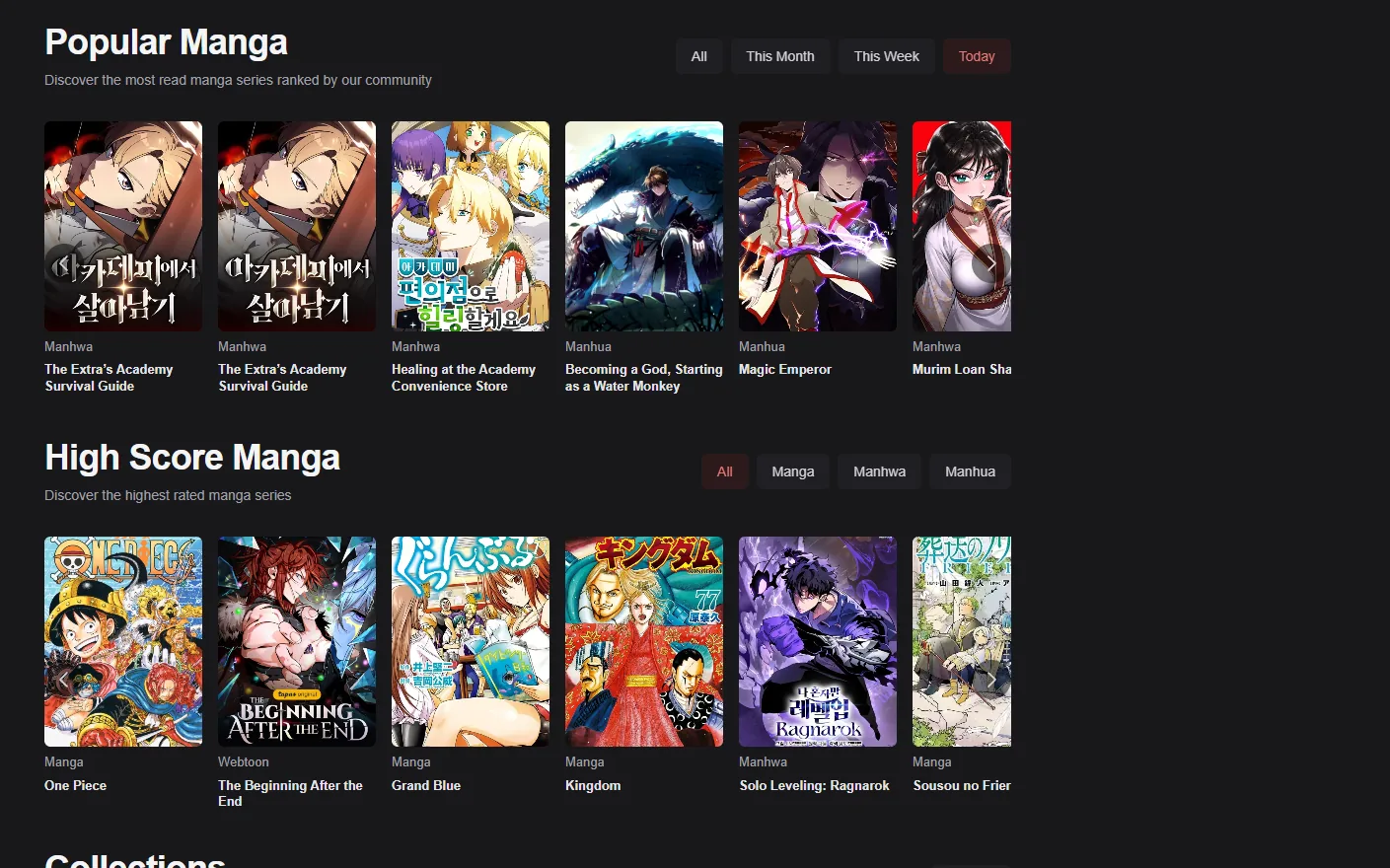Select the All filter in Popular Manga
Screen dimensions: 1390x868
point(699,56)
